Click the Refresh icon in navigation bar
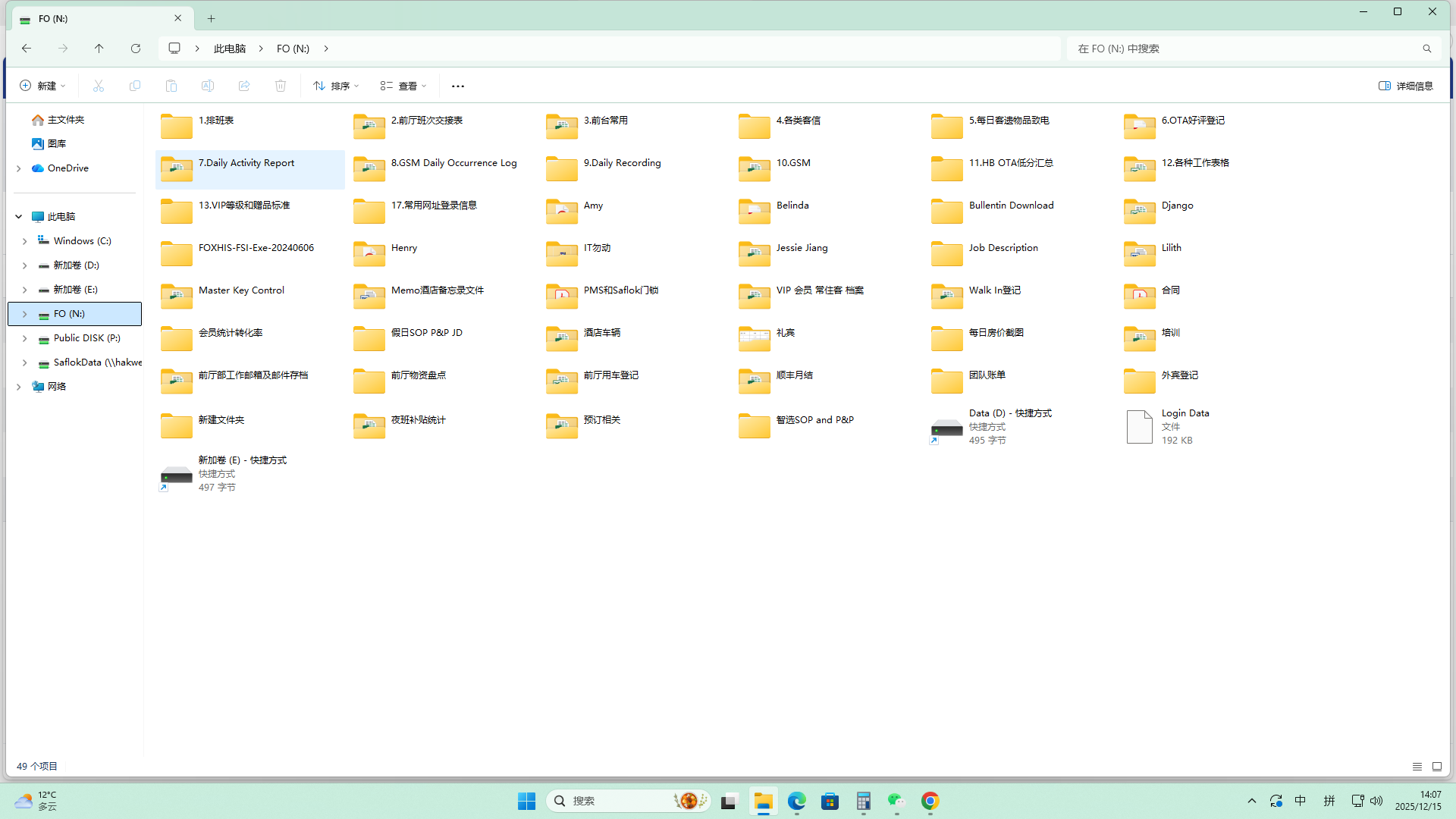The height and width of the screenshot is (819, 1456). [136, 49]
